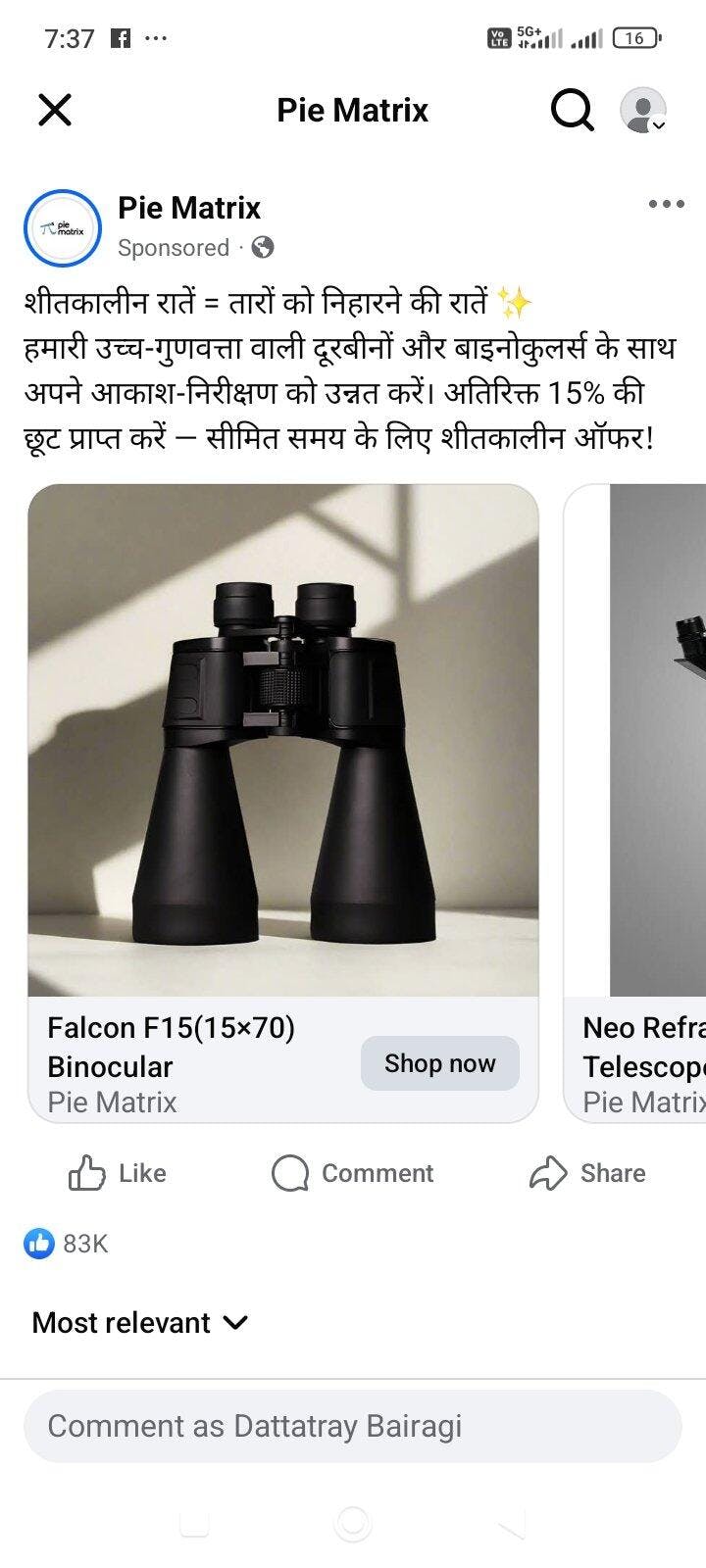Viewport: 706px width, 1568px height.
Task: Open the Pie Matrix page logo avatar
Action: (63, 228)
